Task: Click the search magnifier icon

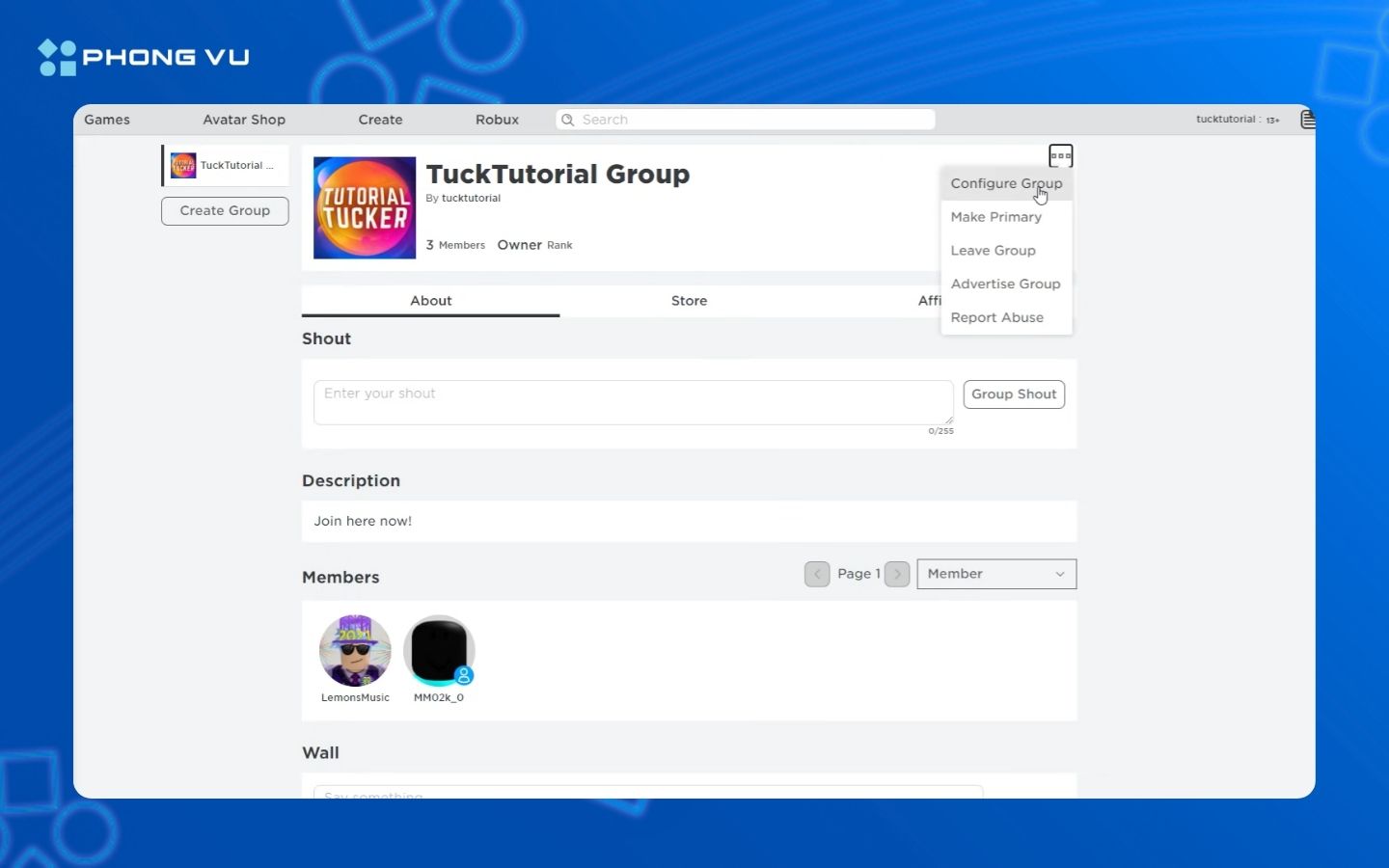Action: 568,120
